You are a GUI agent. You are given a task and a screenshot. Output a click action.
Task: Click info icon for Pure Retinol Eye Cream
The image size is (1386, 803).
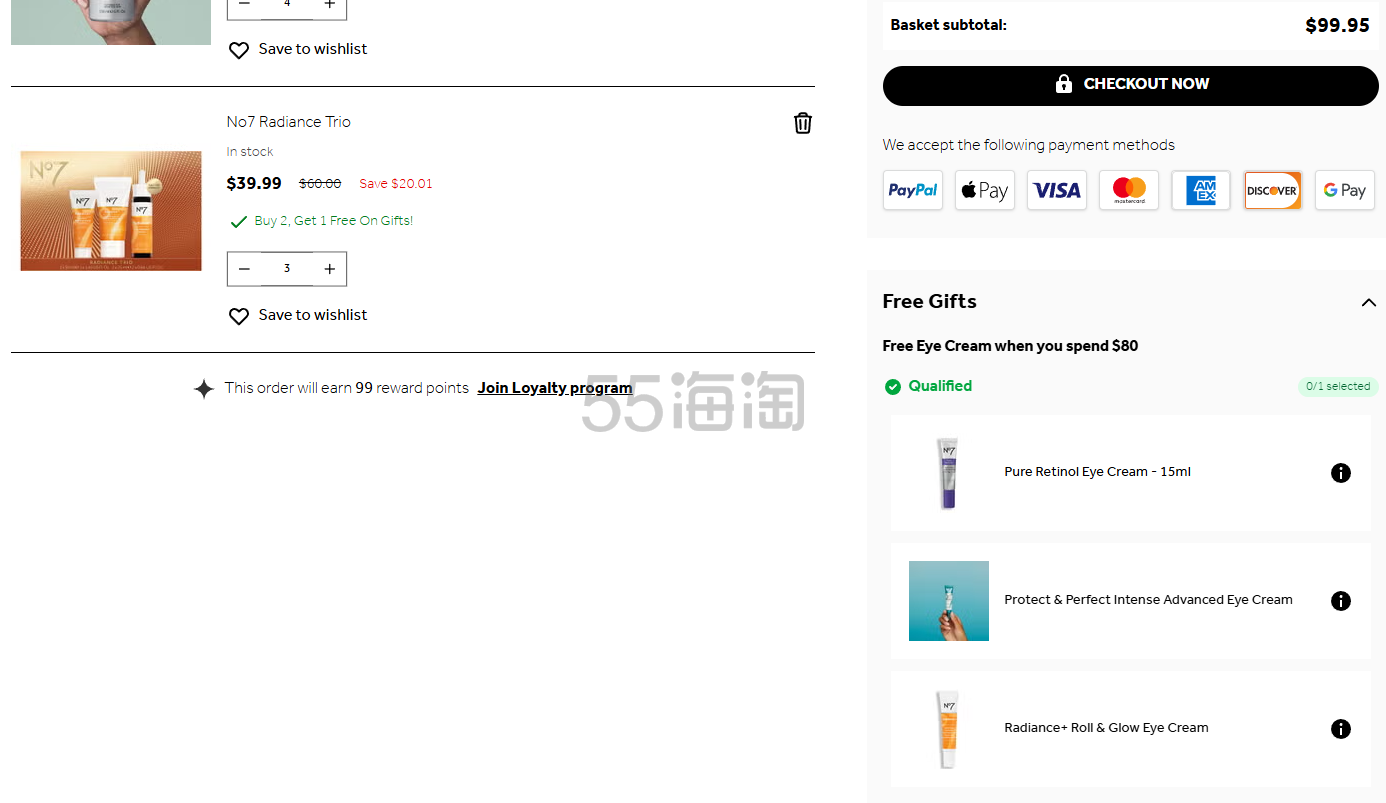tap(1341, 473)
